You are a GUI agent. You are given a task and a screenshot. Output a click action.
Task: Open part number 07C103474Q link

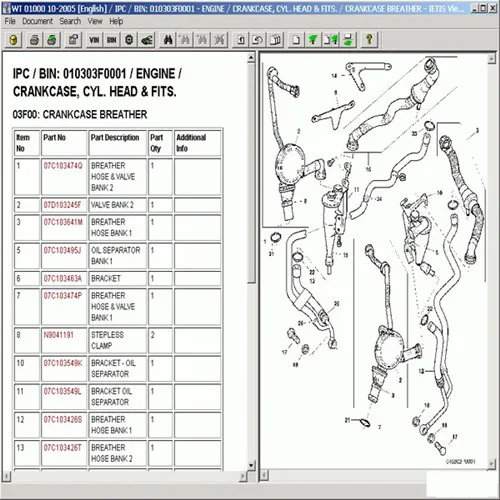coord(63,166)
